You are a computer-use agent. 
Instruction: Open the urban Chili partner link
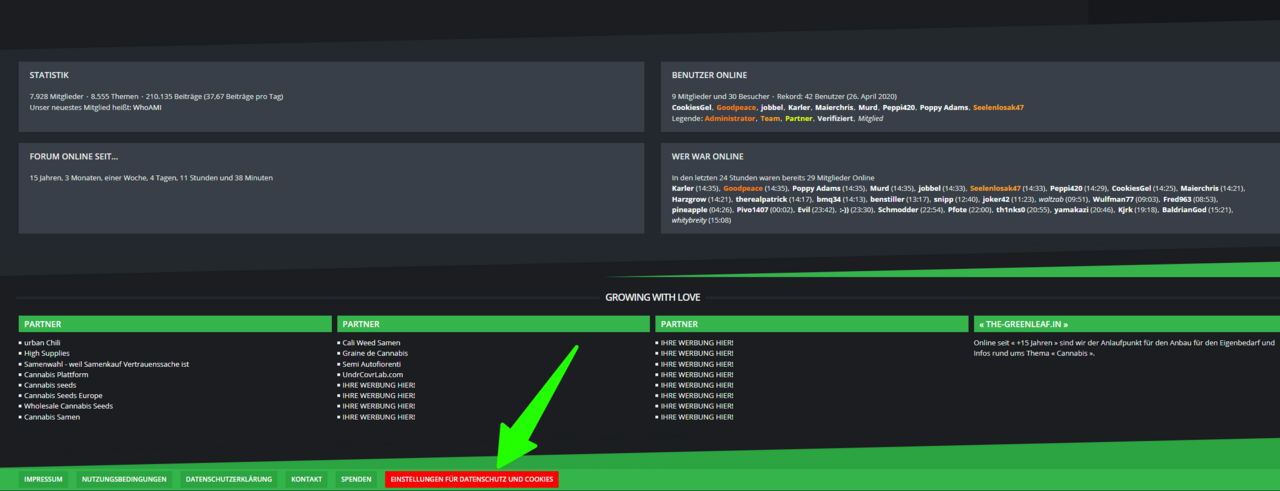coord(45,342)
